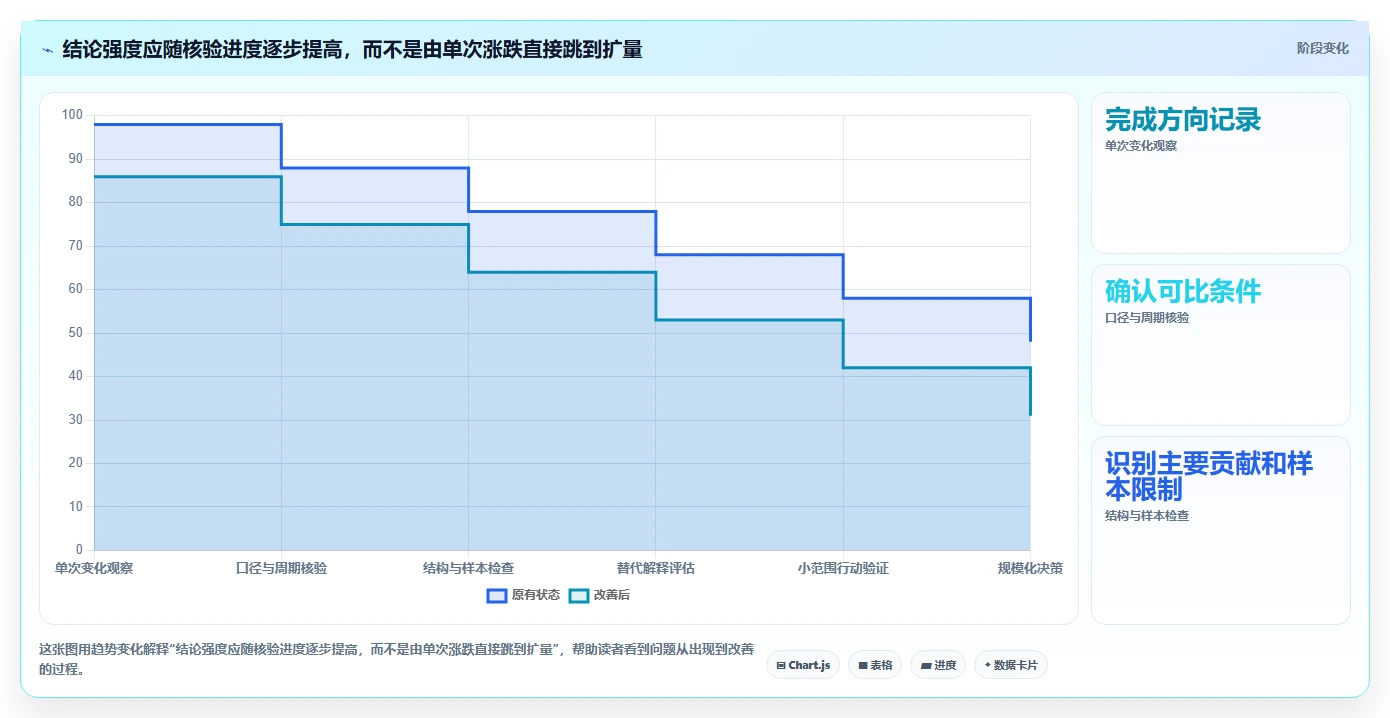This screenshot has height=718, width=1390.
Task: Click the chart title about 结论强度
Action: pos(352,49)
